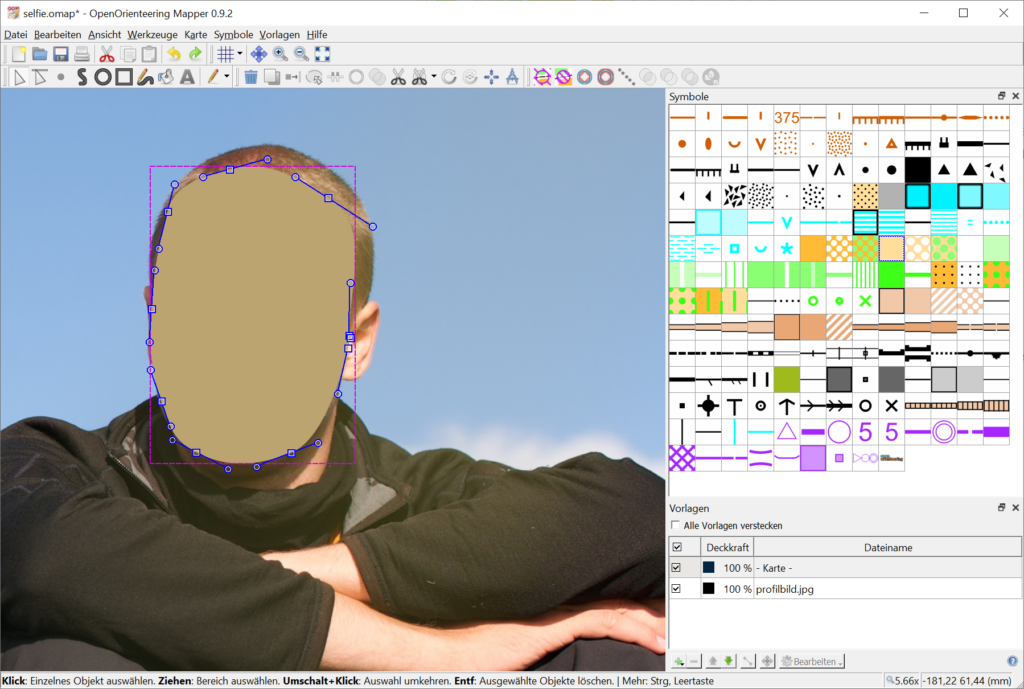Open the grid options dropdown arrow
The image size is (1024, 689).
[x=240, y=54]
